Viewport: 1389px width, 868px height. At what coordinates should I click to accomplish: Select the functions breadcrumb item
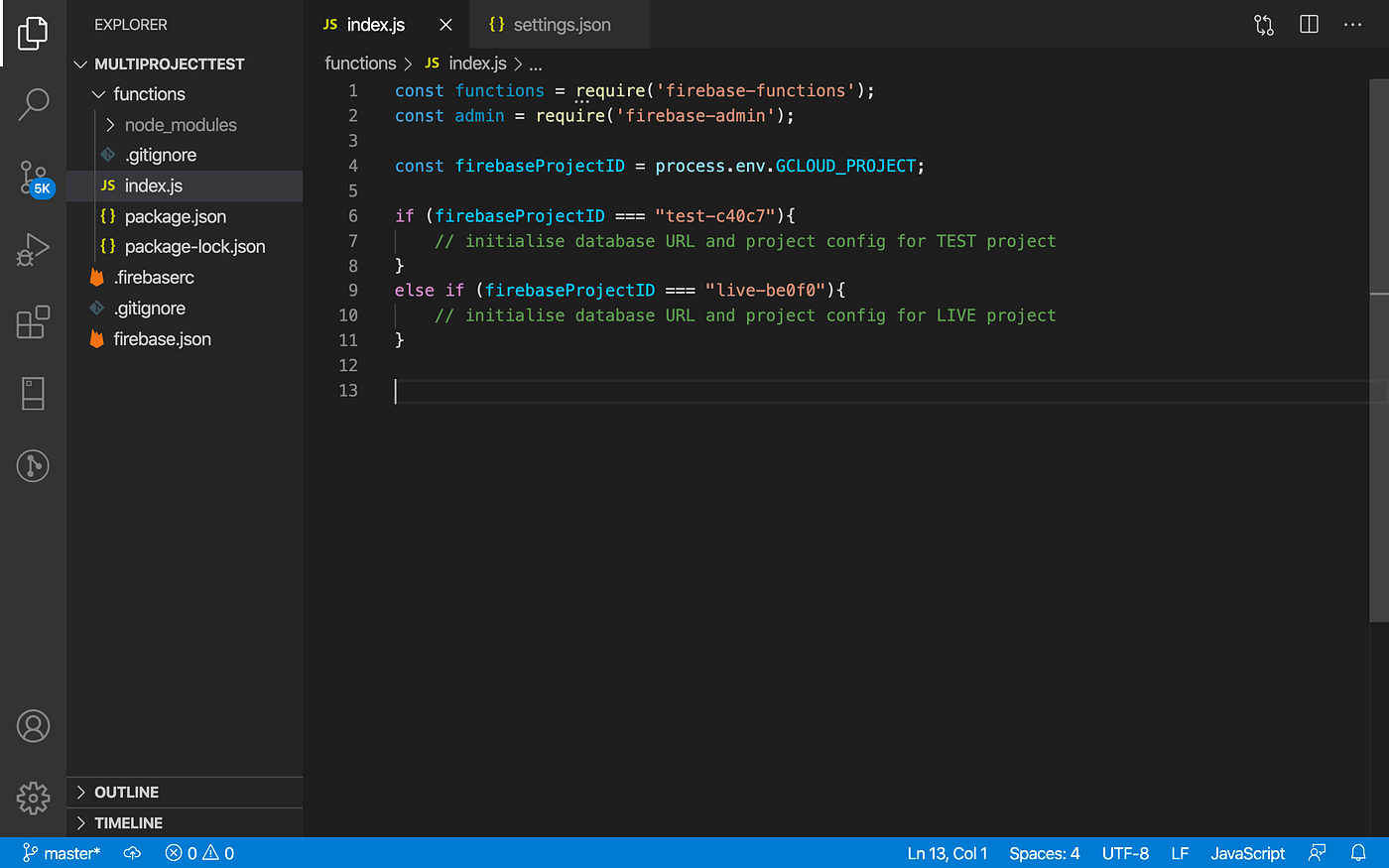360,62
